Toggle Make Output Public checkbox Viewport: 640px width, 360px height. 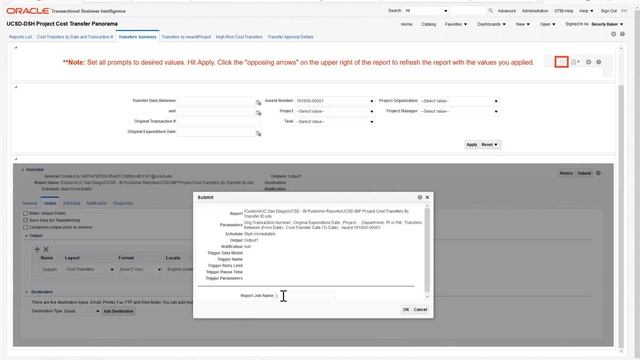click(x=25, y=213)
